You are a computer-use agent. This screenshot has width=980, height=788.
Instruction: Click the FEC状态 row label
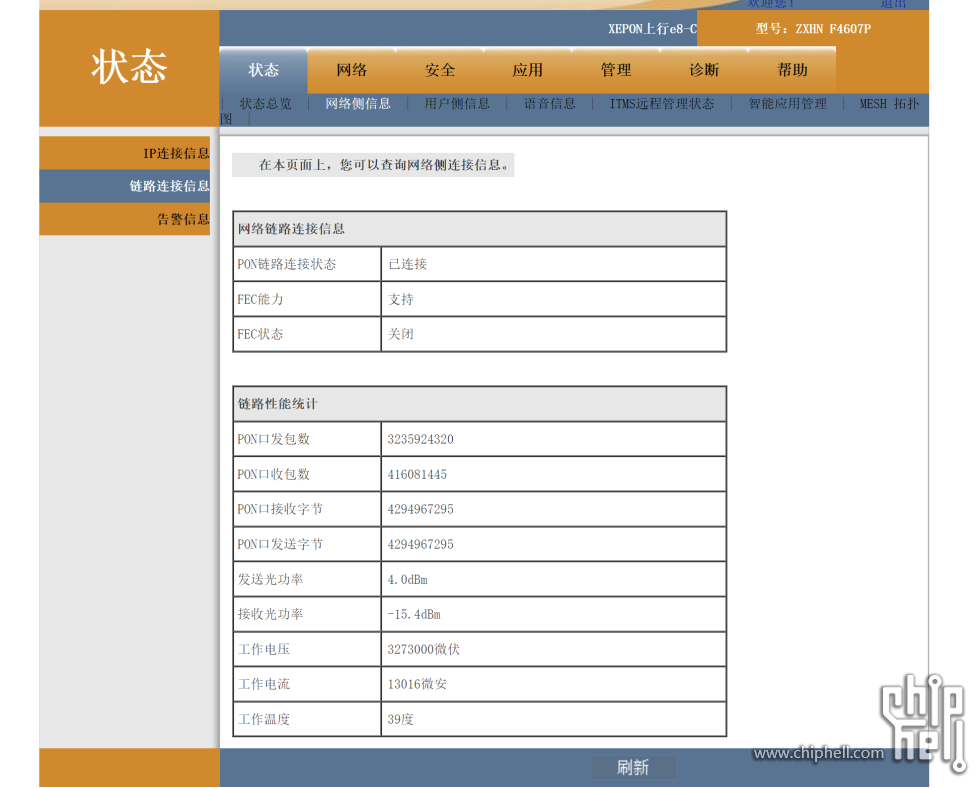pyautogui.click(x=260, y=334)
